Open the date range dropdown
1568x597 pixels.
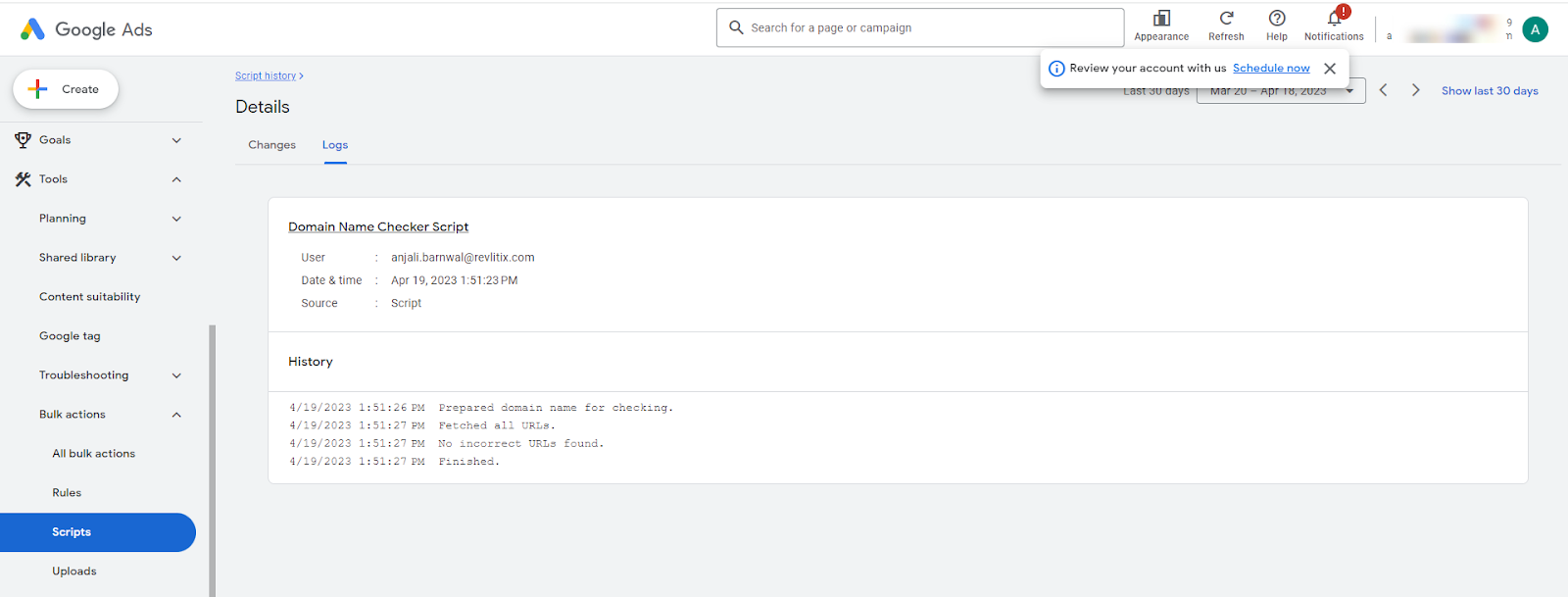(x=1281, y=91)
